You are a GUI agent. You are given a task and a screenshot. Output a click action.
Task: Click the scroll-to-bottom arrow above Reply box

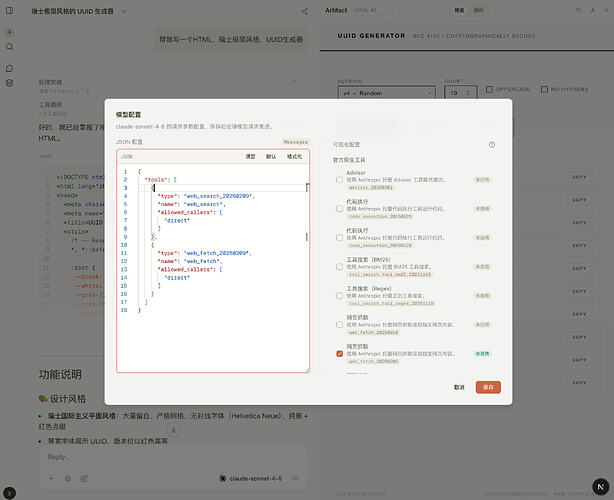pyautogui.click(x=173, y=430)
